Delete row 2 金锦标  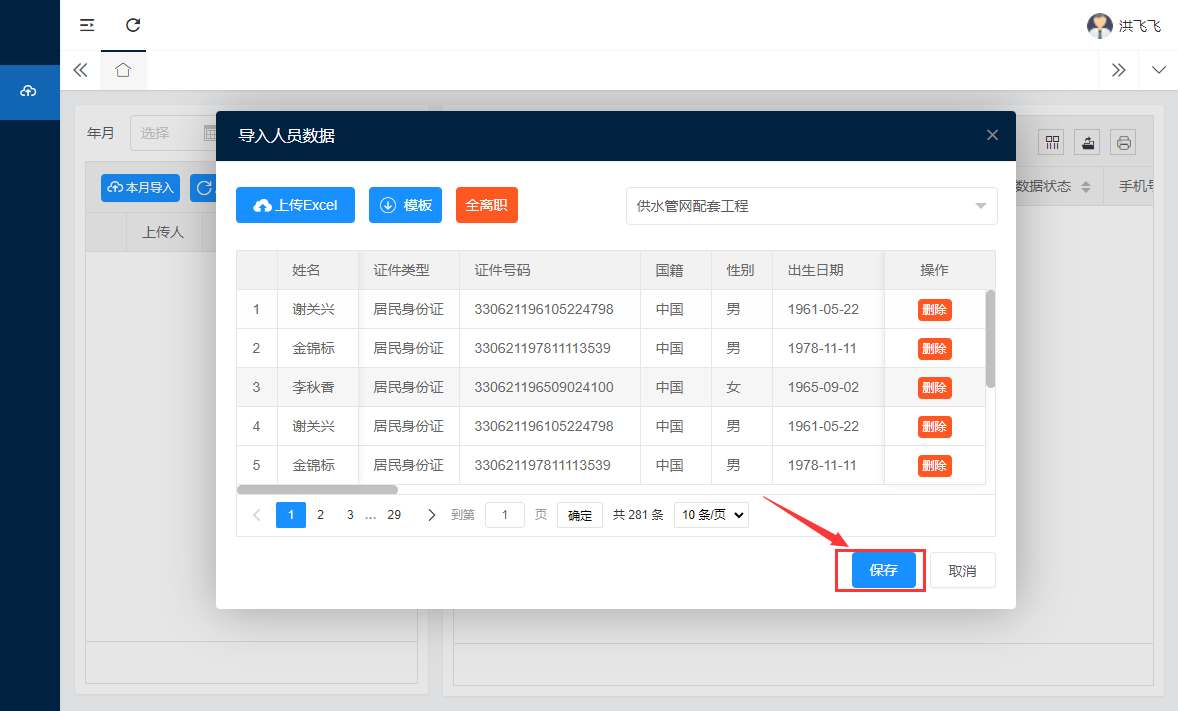tap(935, 349)
